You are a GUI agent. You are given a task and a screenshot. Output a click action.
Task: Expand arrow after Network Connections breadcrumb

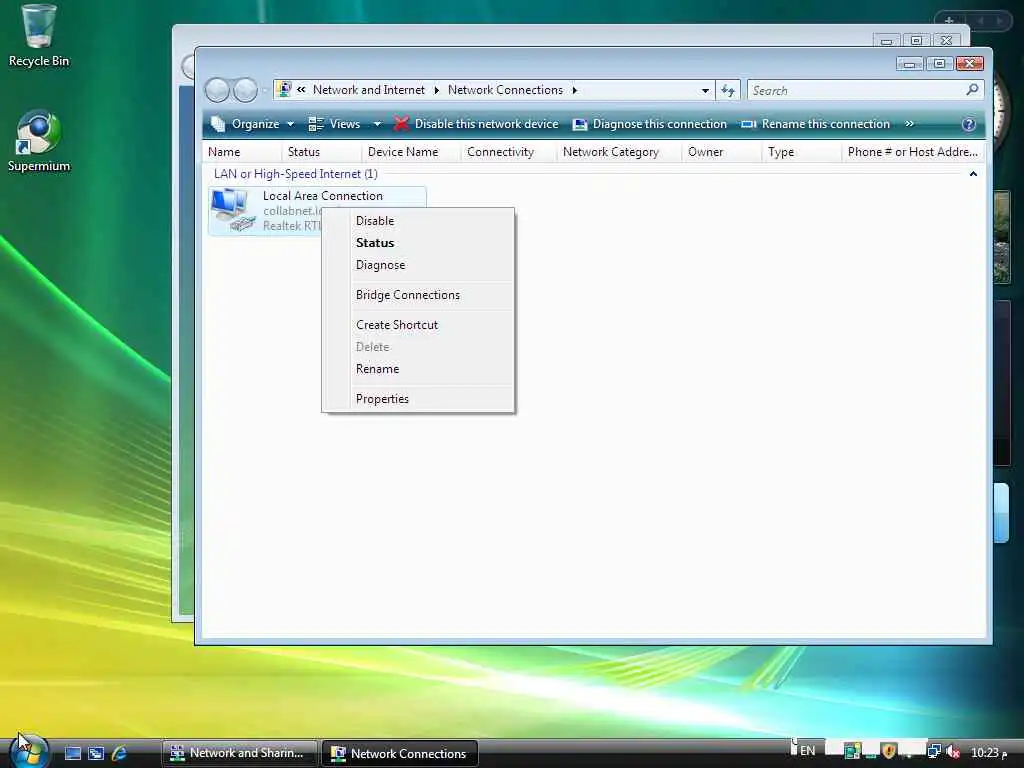tap(575, 90)
